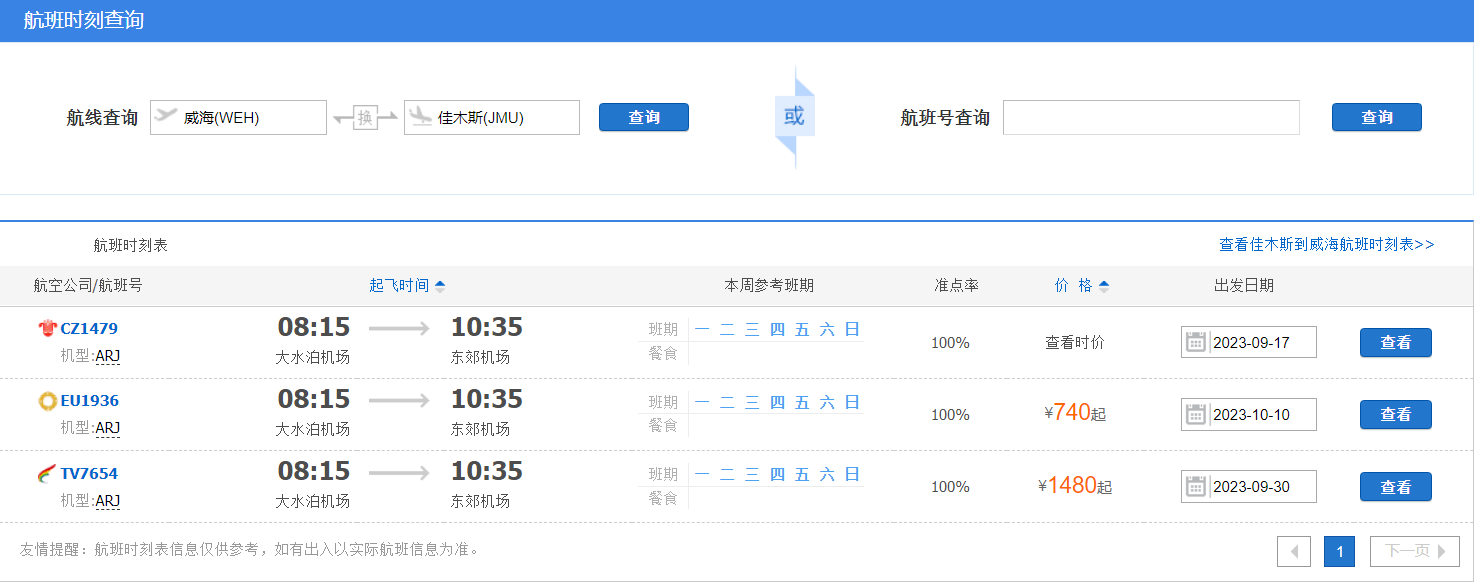The image size is (1477, 582).
Task: Click weekday 四 in EU1936 schedule
Action: coord(777,402)
